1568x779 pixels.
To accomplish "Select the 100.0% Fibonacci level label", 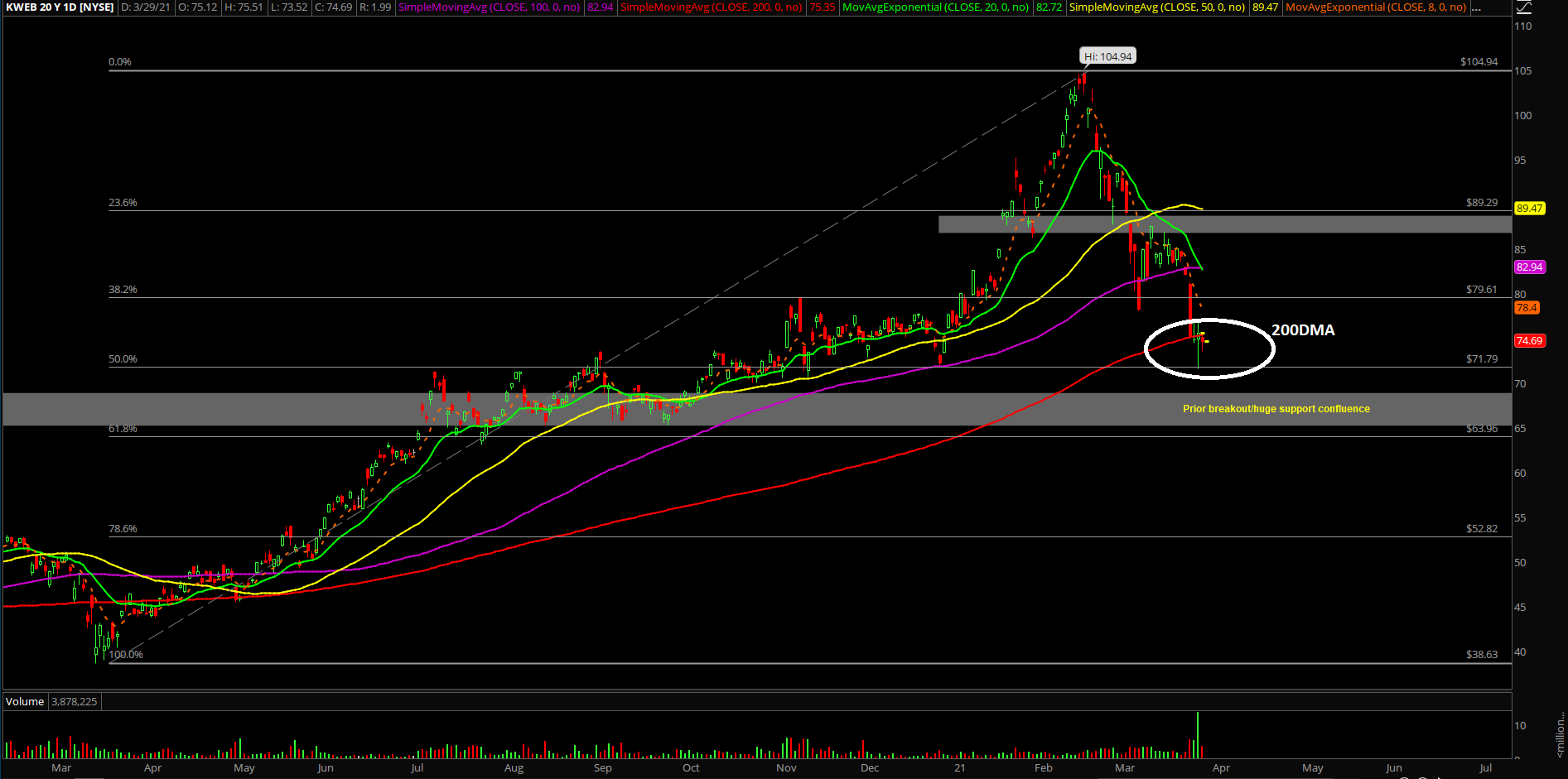I will (x=126, y=655).
